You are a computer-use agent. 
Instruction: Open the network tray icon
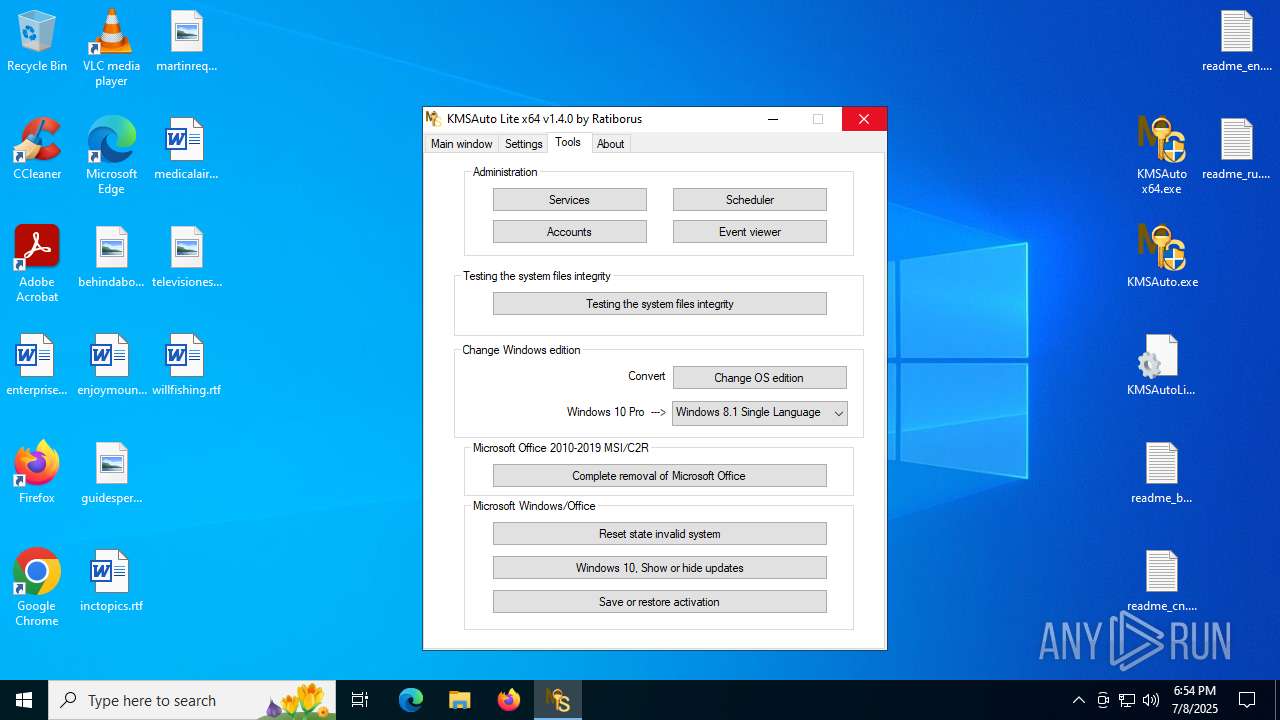pos(1127,700)
